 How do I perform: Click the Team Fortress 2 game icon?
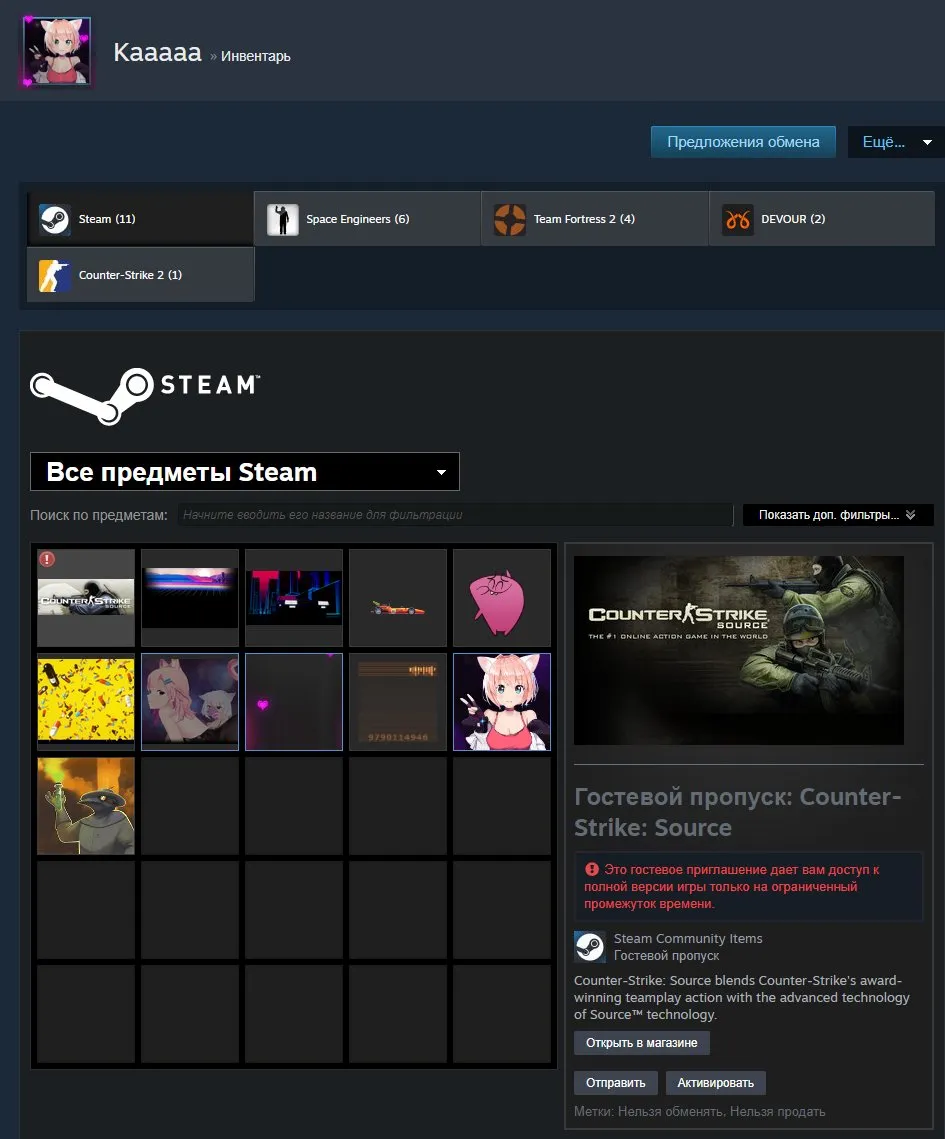click(x=510, y=219)
